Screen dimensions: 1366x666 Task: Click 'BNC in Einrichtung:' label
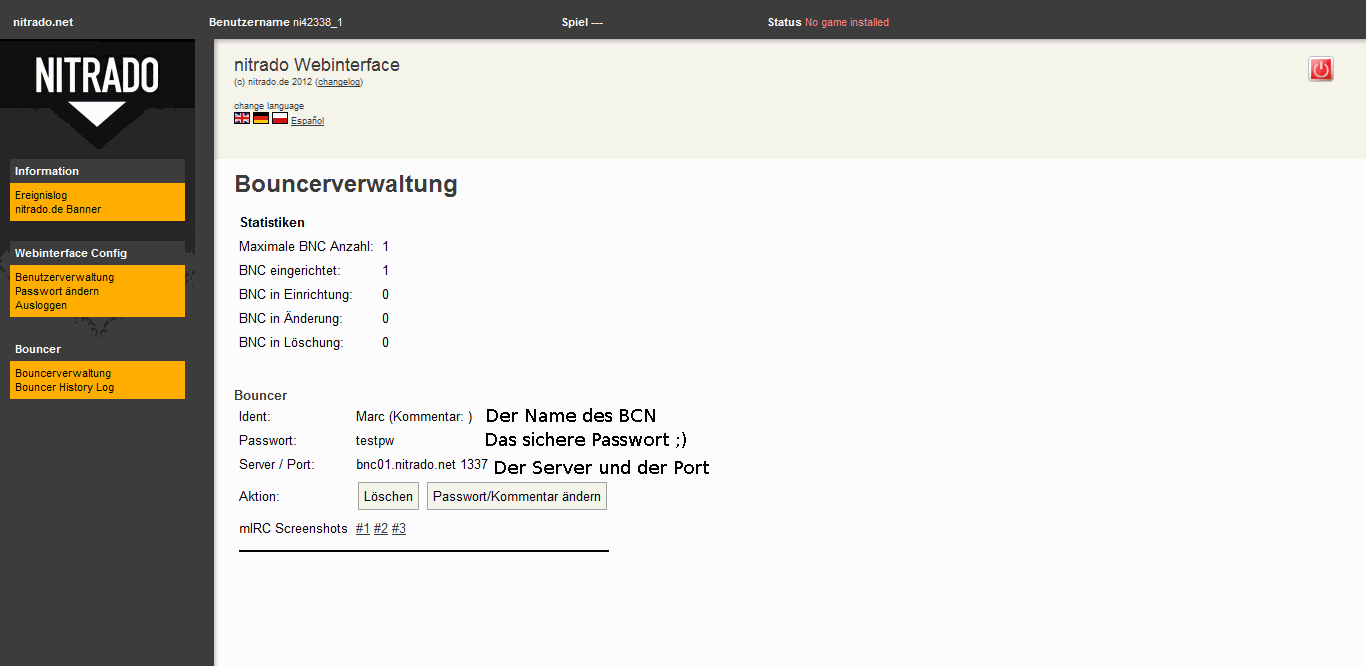coord(296,295)
